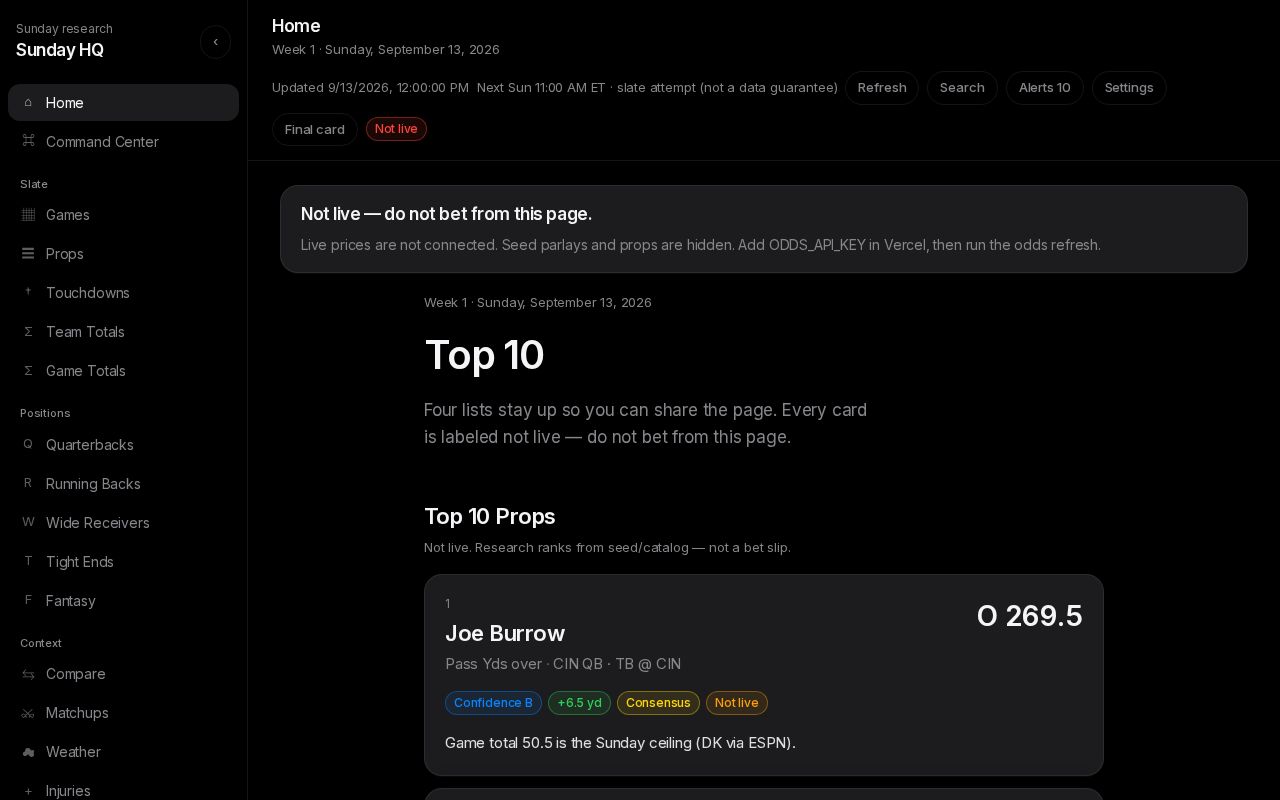Image resolution: width=1280 pixels, height=800 pixels.
Task: Open the Weather page
Action: tap(123, 752)
